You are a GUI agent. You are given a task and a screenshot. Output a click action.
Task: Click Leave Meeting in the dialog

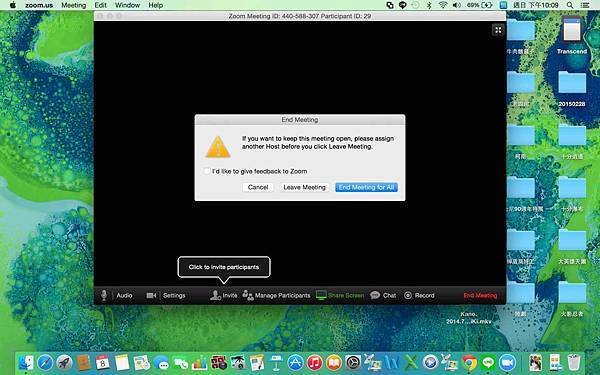click(x=305, y=187)
